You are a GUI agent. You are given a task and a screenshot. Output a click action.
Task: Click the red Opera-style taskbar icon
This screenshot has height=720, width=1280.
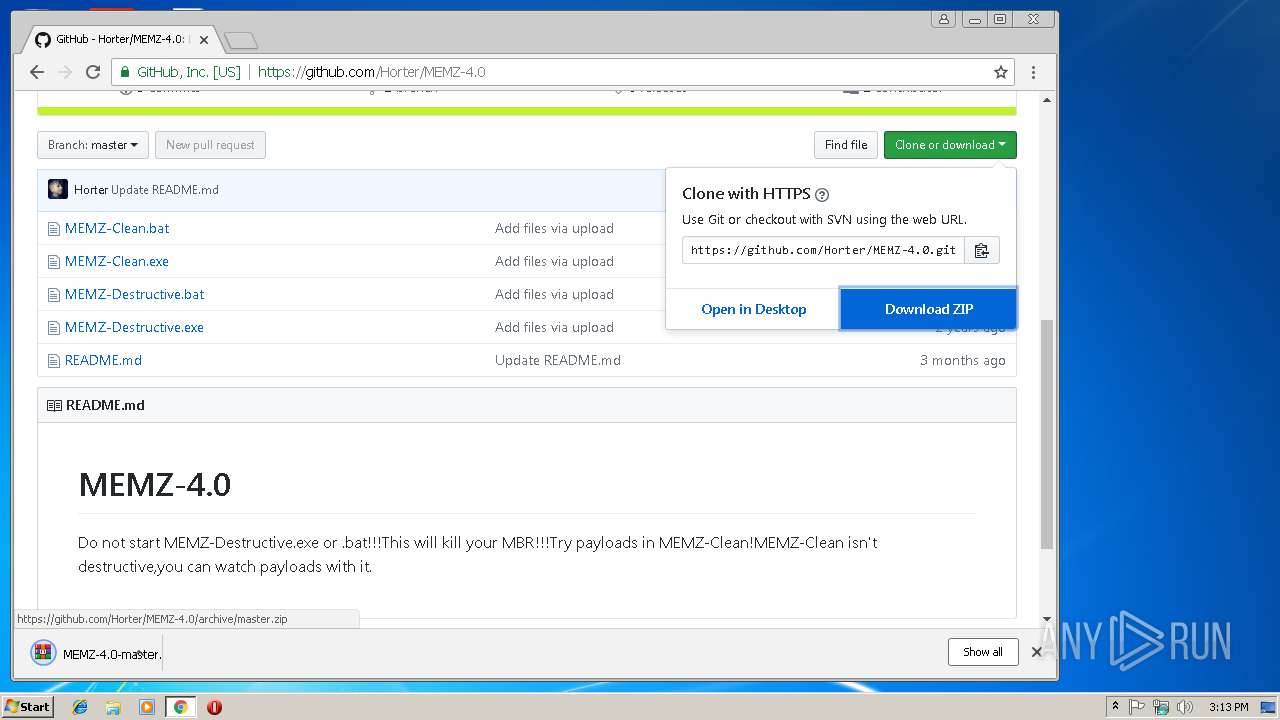tap(214, 707)
